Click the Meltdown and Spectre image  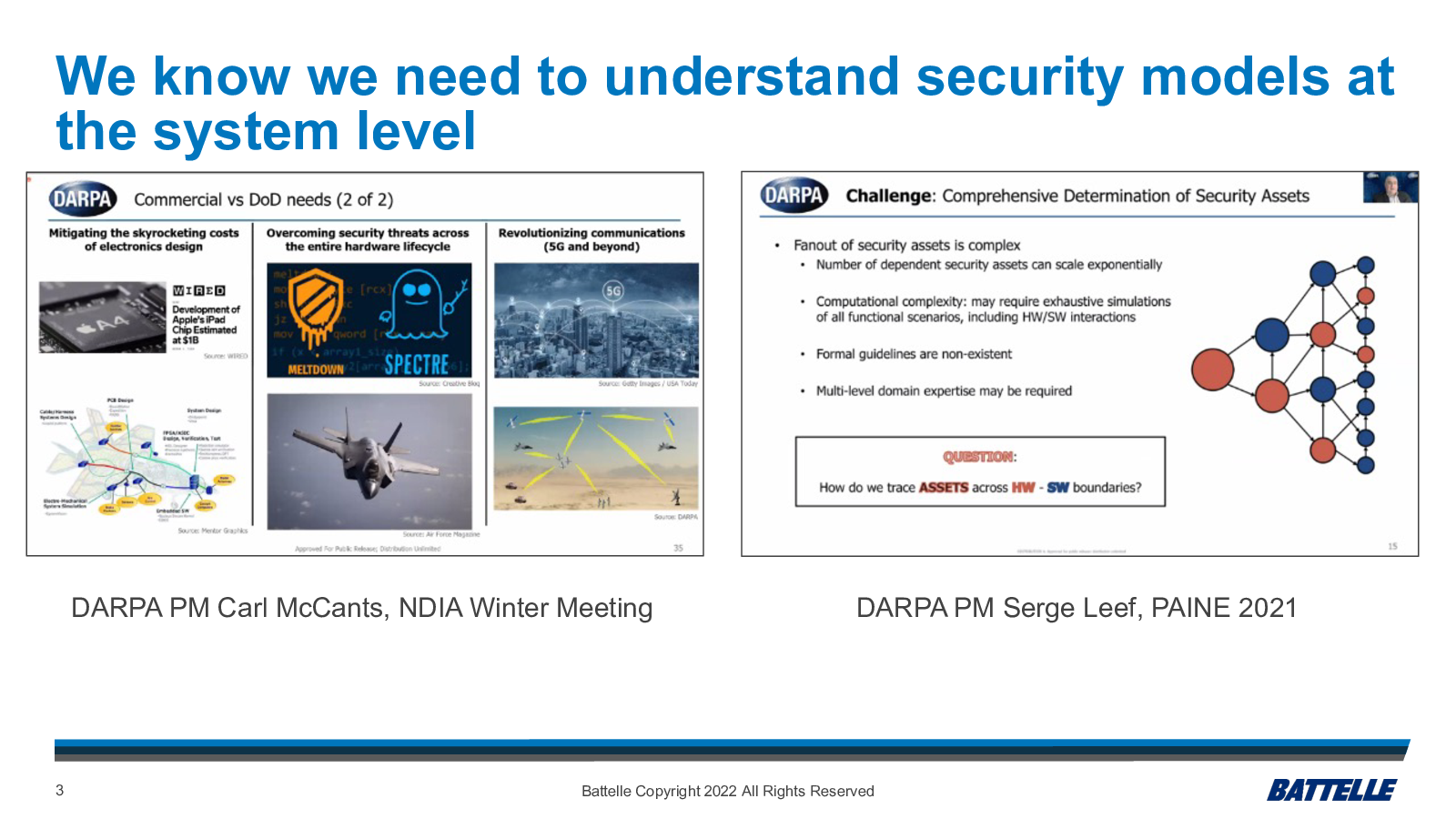coord(369,320)
